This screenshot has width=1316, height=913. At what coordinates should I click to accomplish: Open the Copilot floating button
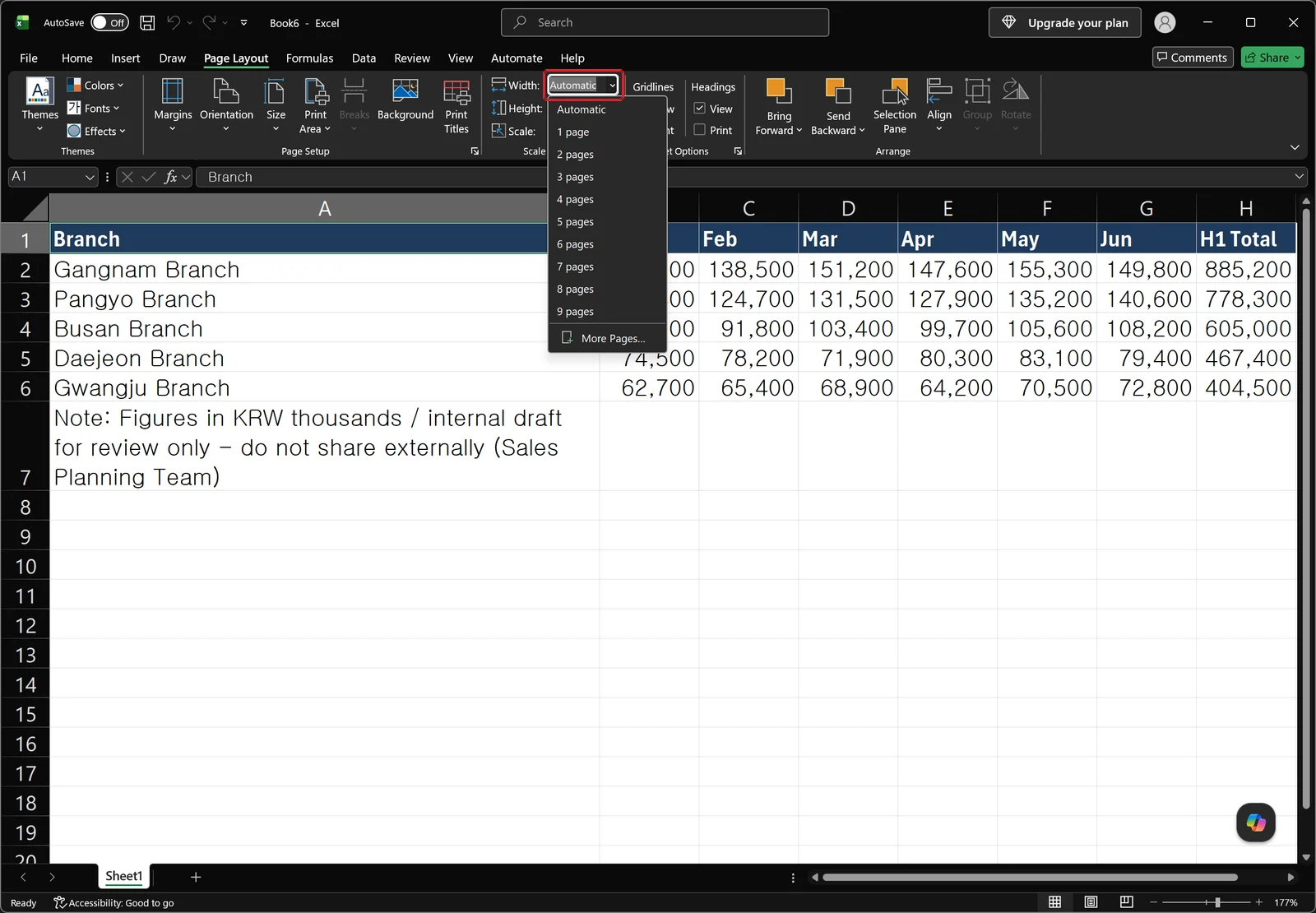coord(1256,823)
